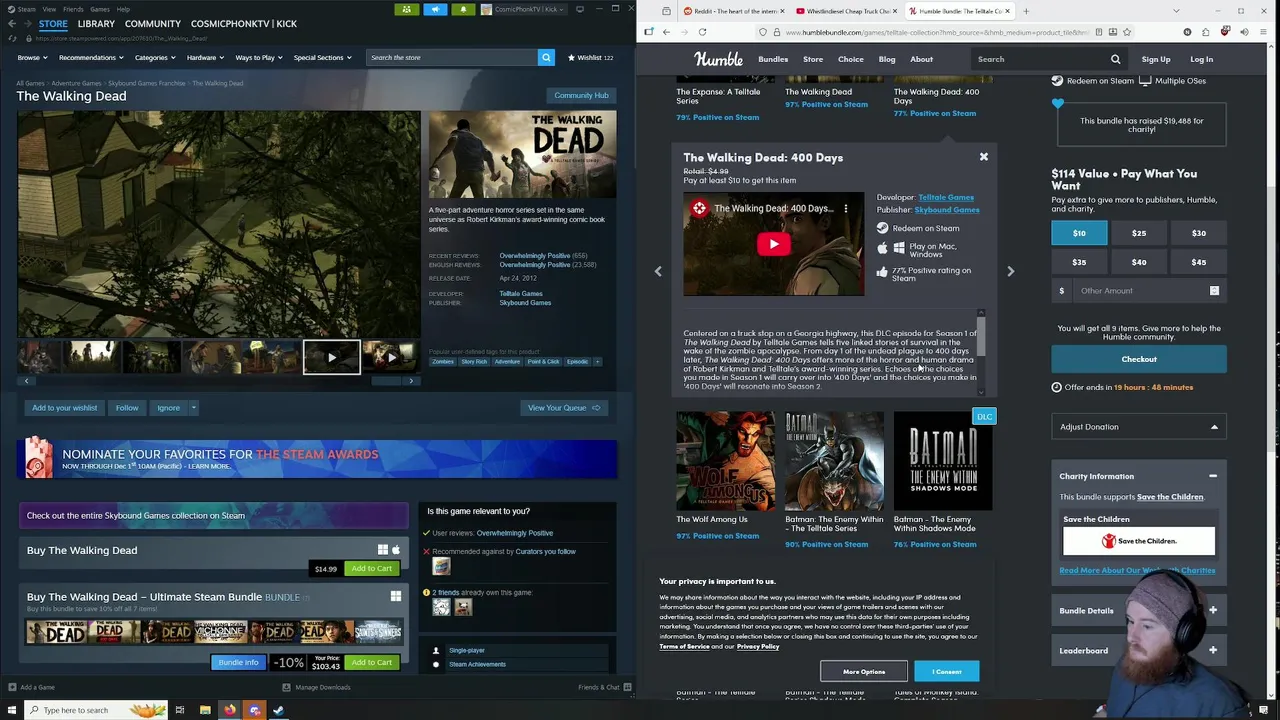Show previous game with the left carousel arrow
1280x720 pixels.
[658, 271]
